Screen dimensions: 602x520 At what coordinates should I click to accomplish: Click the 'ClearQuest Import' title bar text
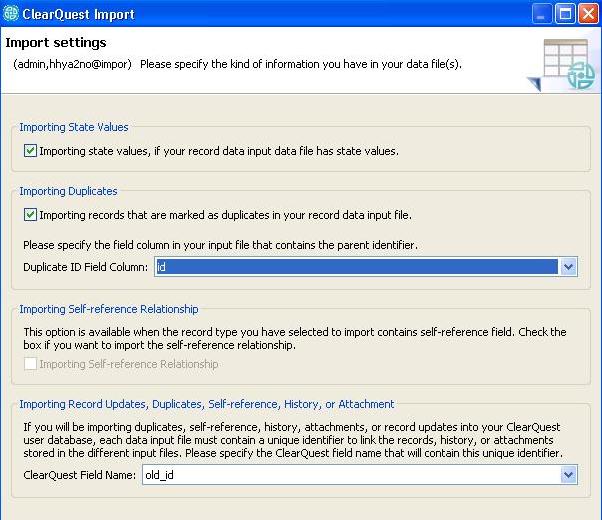[x=78, y=15]
